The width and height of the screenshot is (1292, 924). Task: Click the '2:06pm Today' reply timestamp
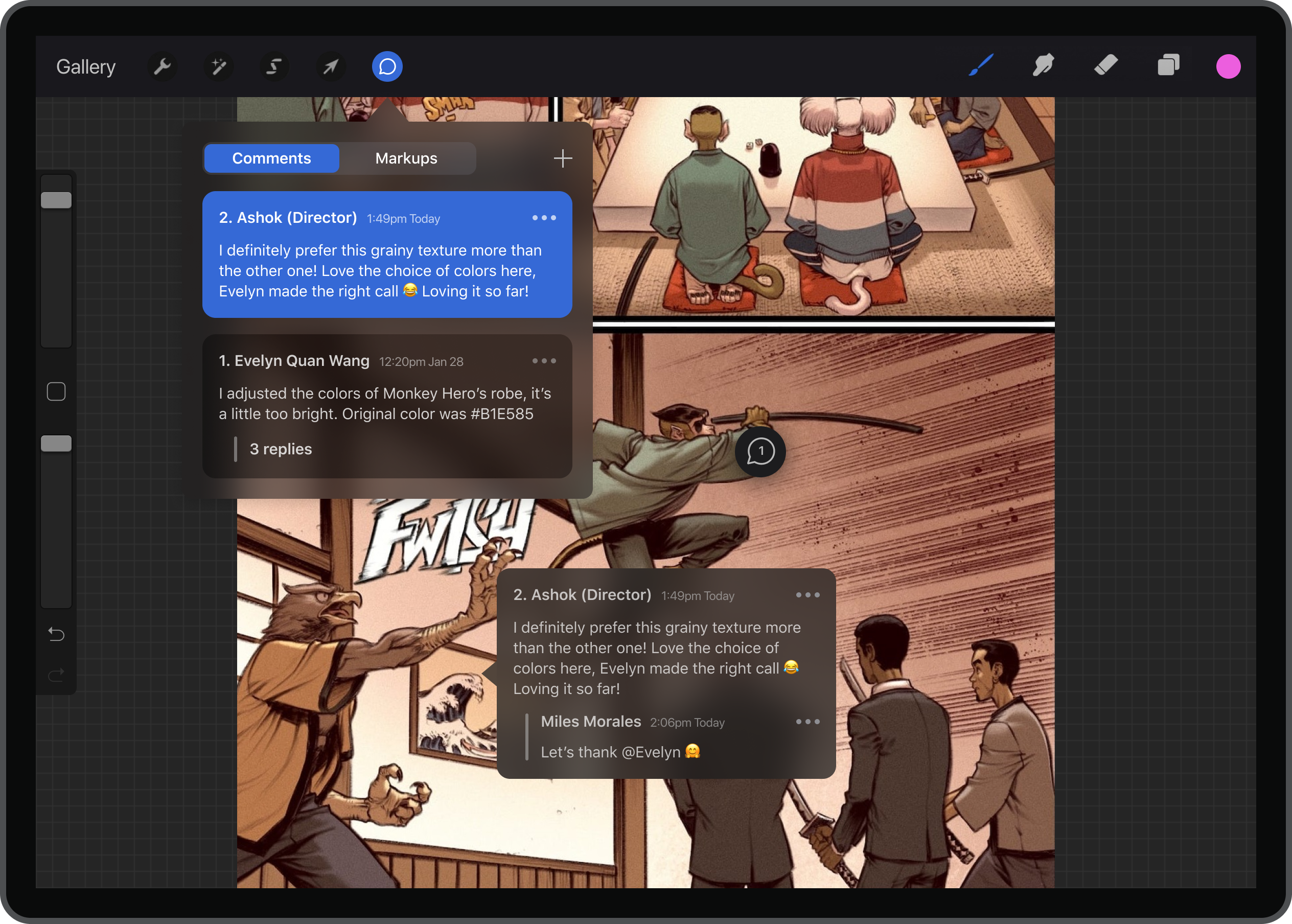point(687,723)
